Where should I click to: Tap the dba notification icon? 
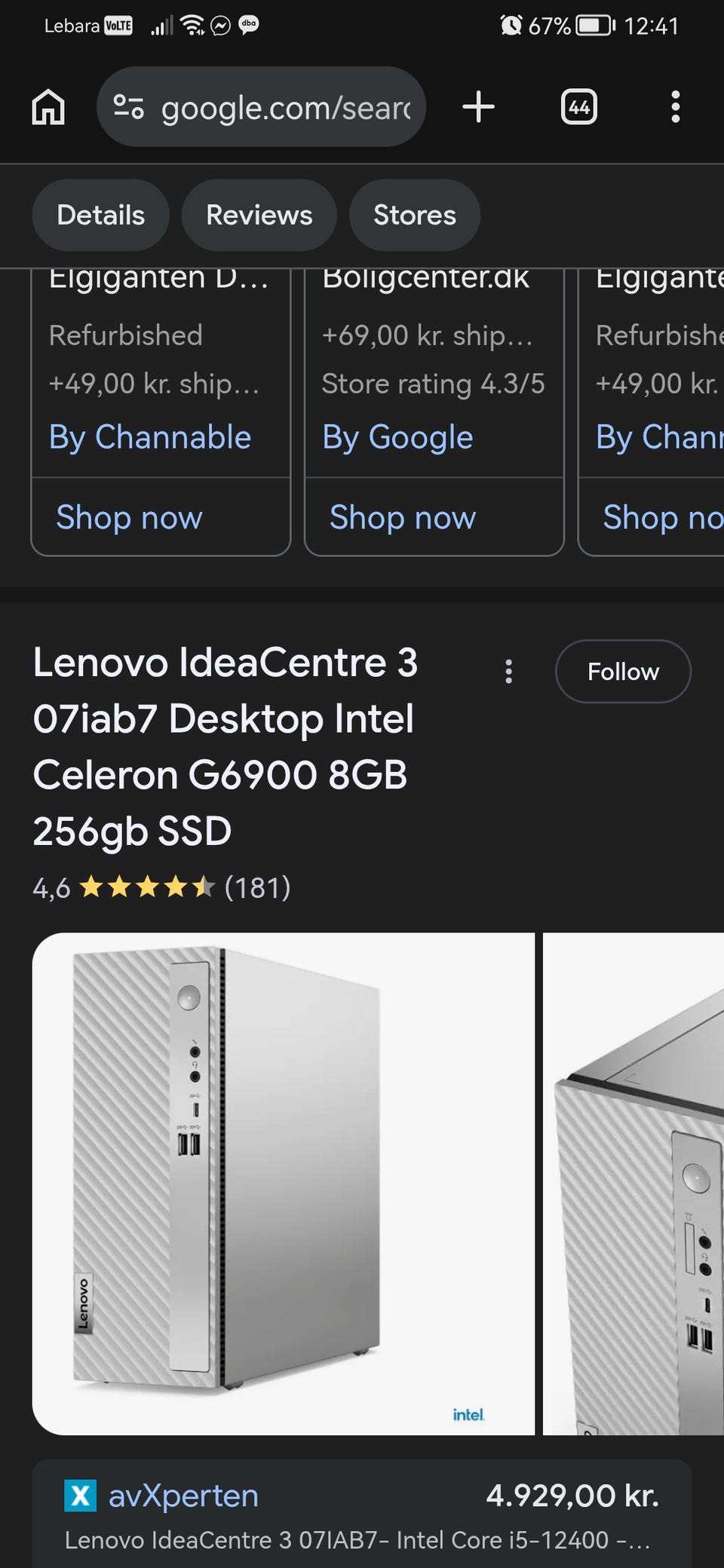[x=248, y=25]
